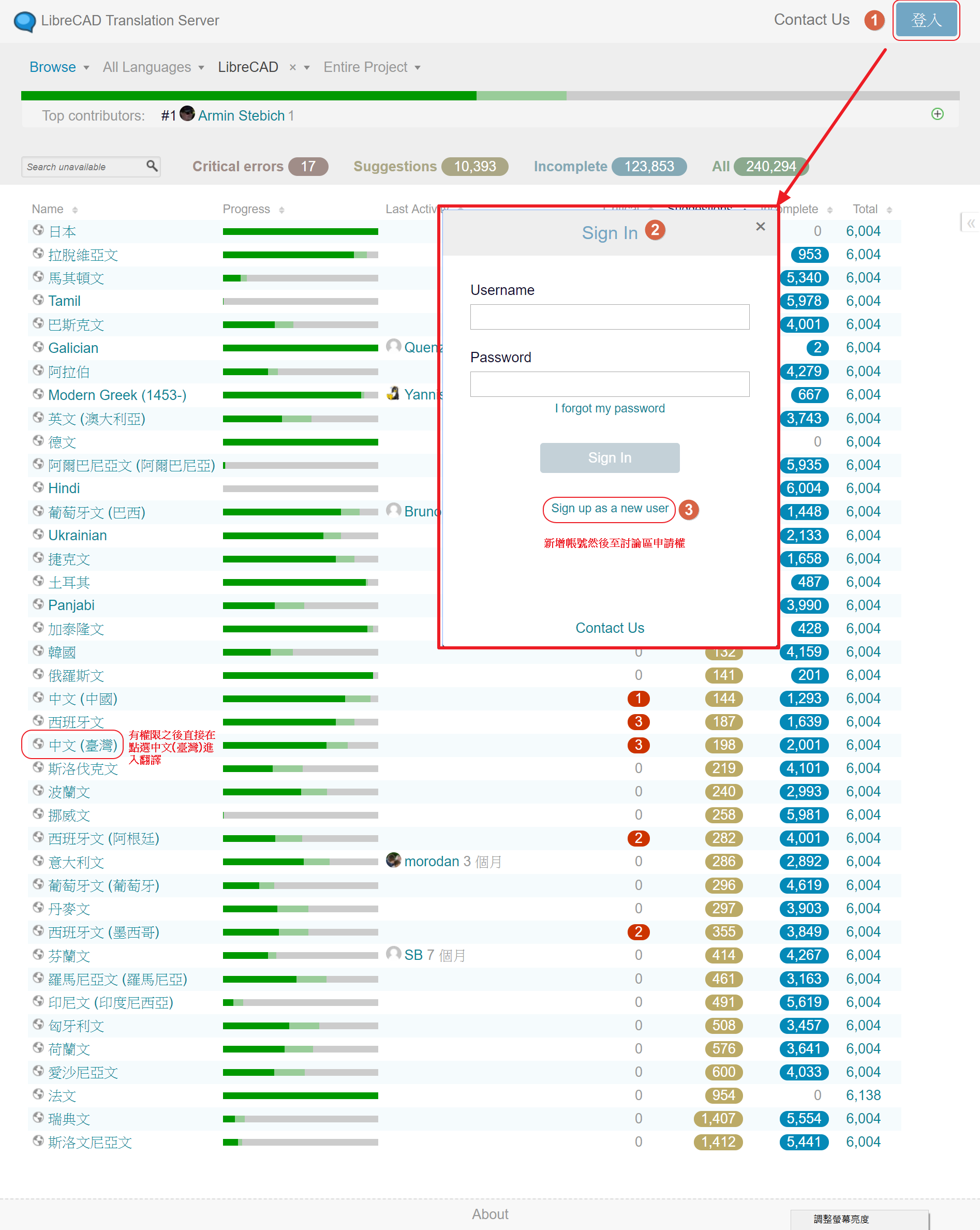Screen dimensions: 980x1230
Task: Sort by Progress column arrows
Action: 282,210
